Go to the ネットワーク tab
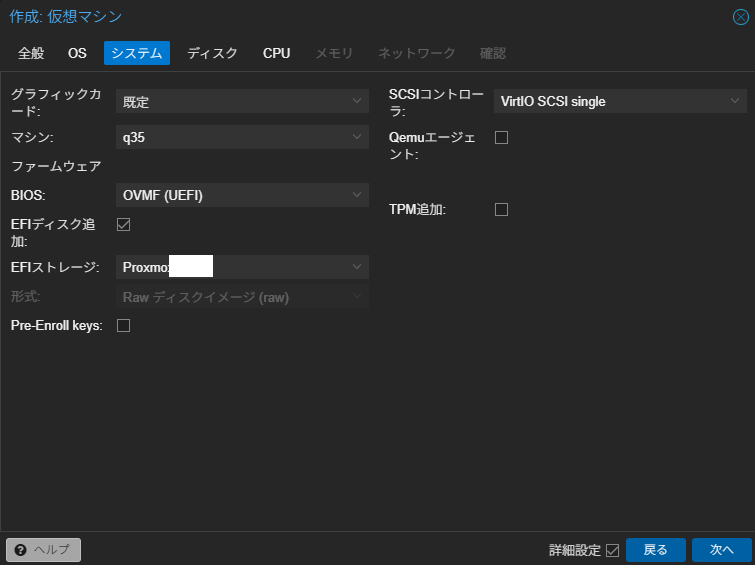 tap(417, 53)
